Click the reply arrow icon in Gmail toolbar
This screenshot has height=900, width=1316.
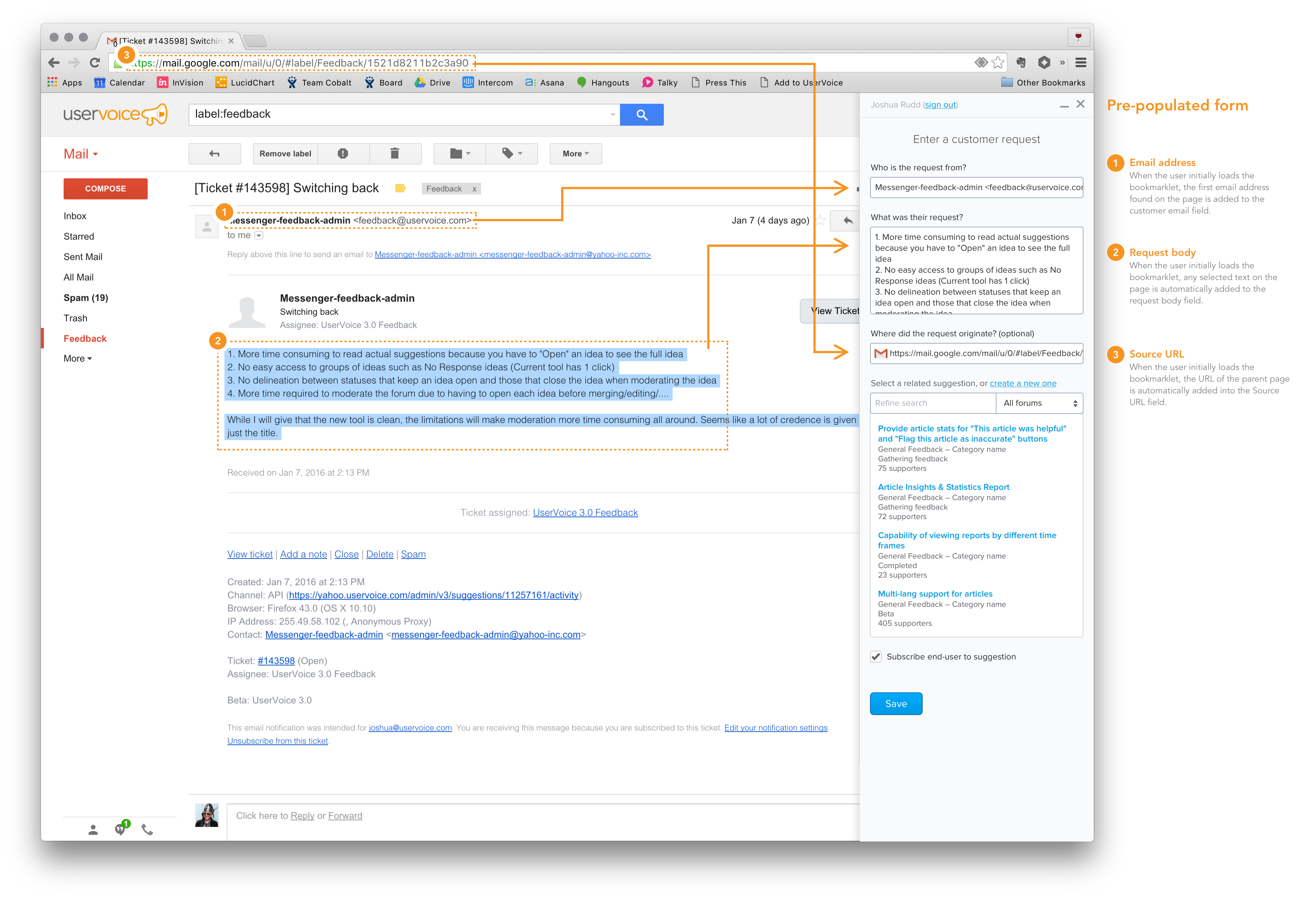pyautogui.click(x=214, y=154)
